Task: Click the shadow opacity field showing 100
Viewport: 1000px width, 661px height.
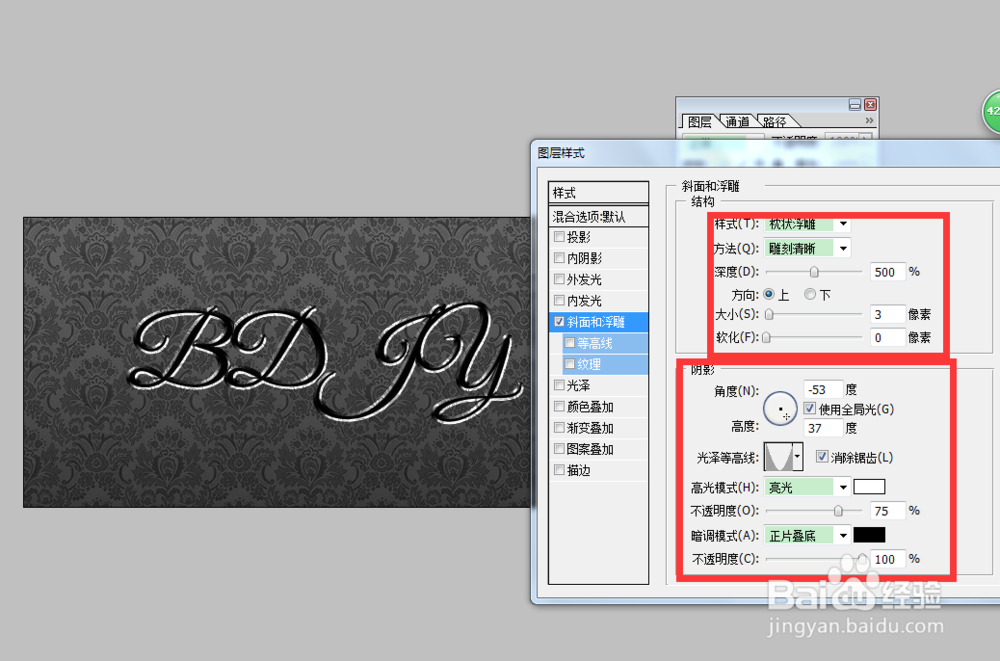Action: 888,559
